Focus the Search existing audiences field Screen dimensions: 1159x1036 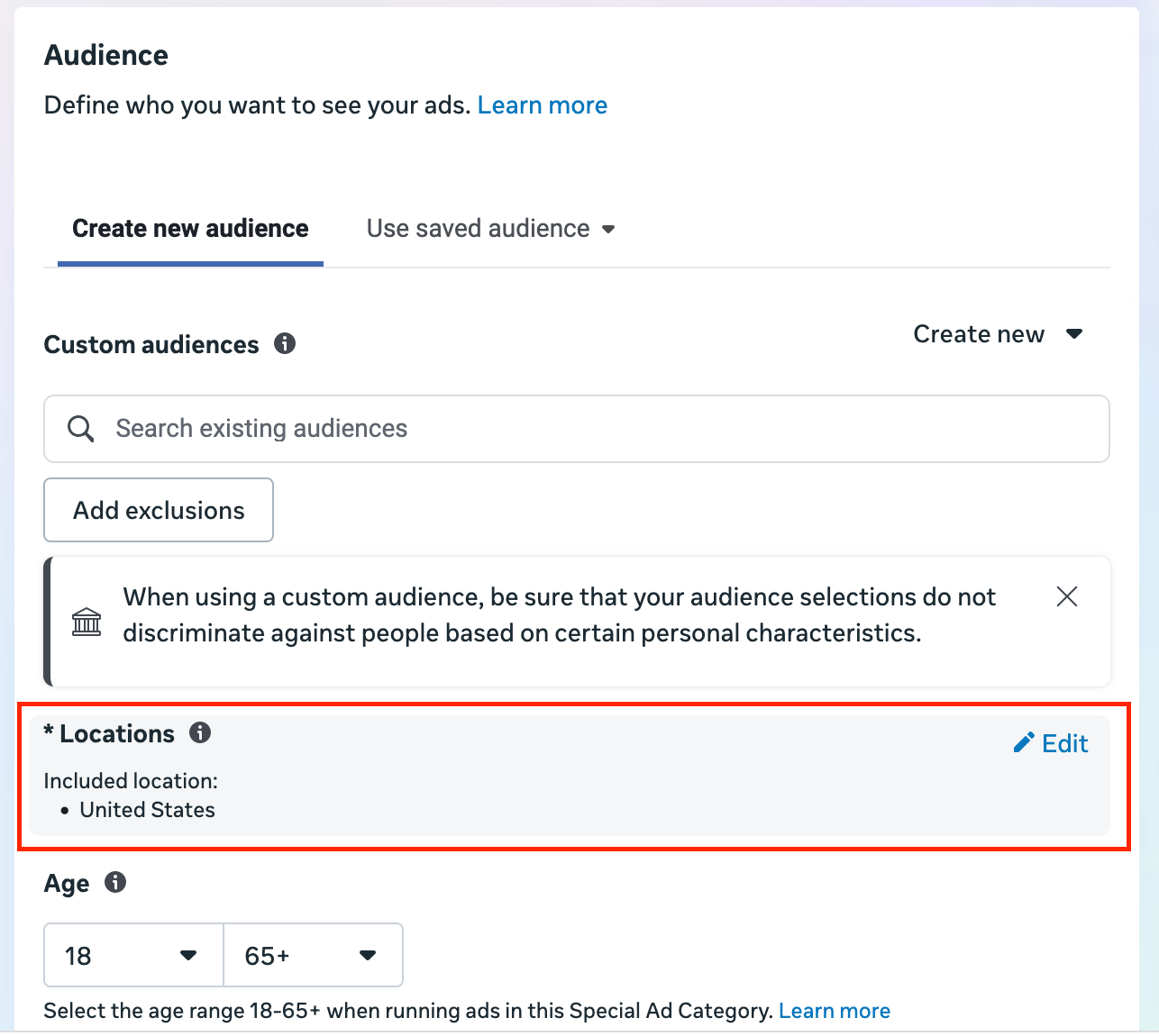point(577,429)
